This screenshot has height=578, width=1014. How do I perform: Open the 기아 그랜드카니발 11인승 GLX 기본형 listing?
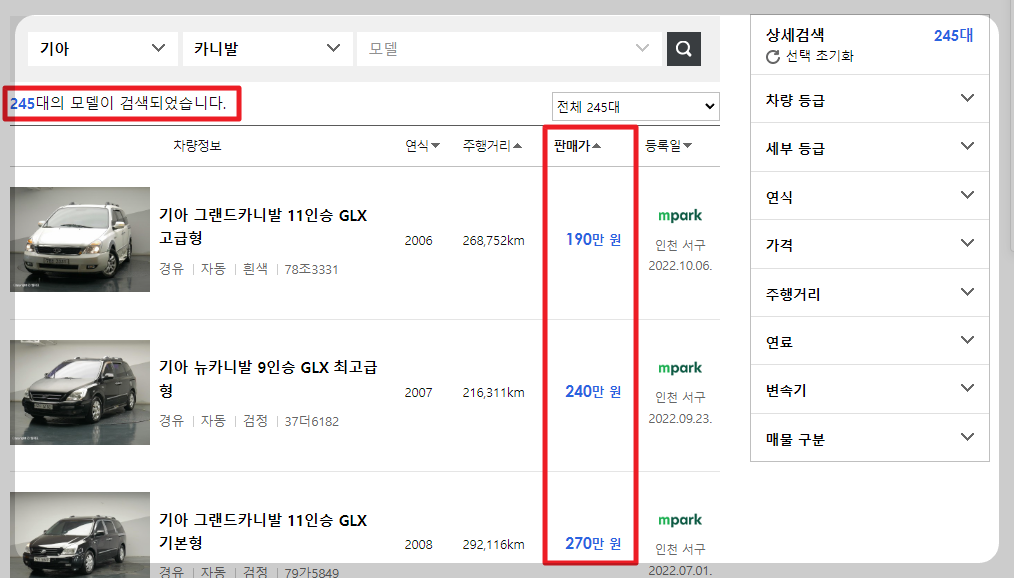[263, 531]
